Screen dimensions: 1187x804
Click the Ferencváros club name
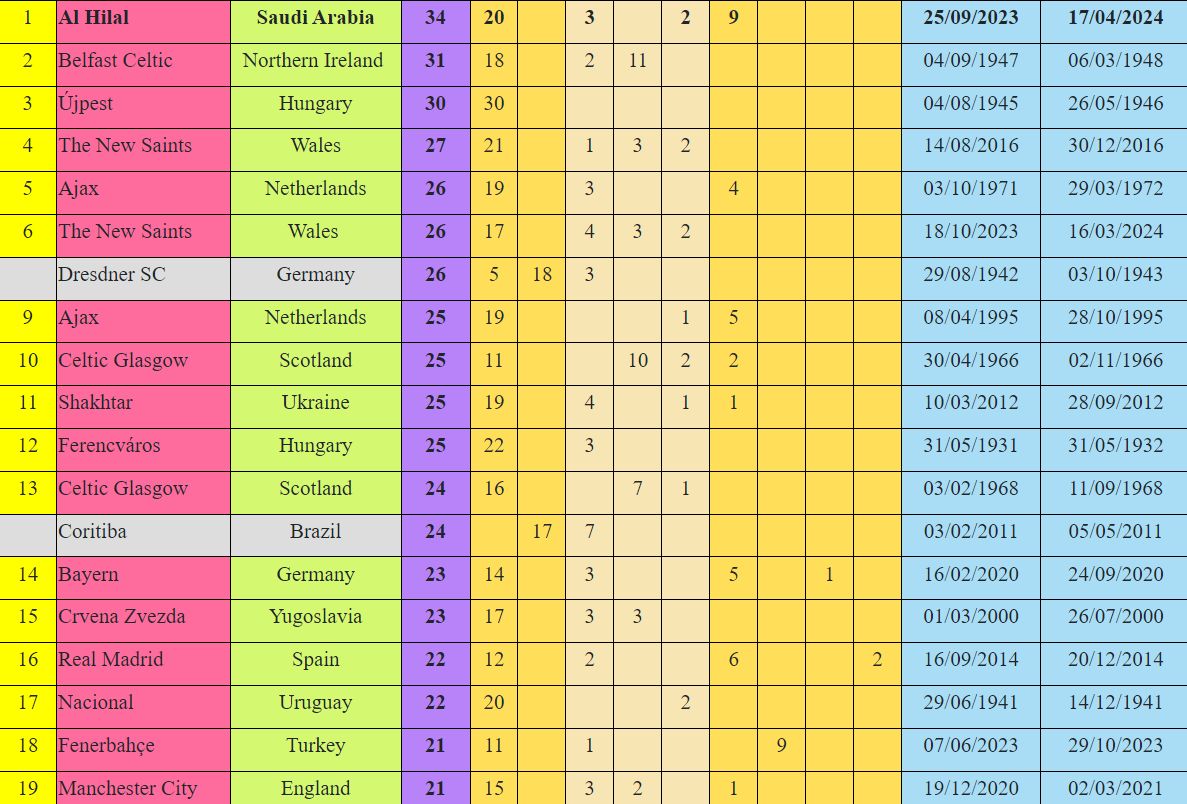click(x=109, y=446)
